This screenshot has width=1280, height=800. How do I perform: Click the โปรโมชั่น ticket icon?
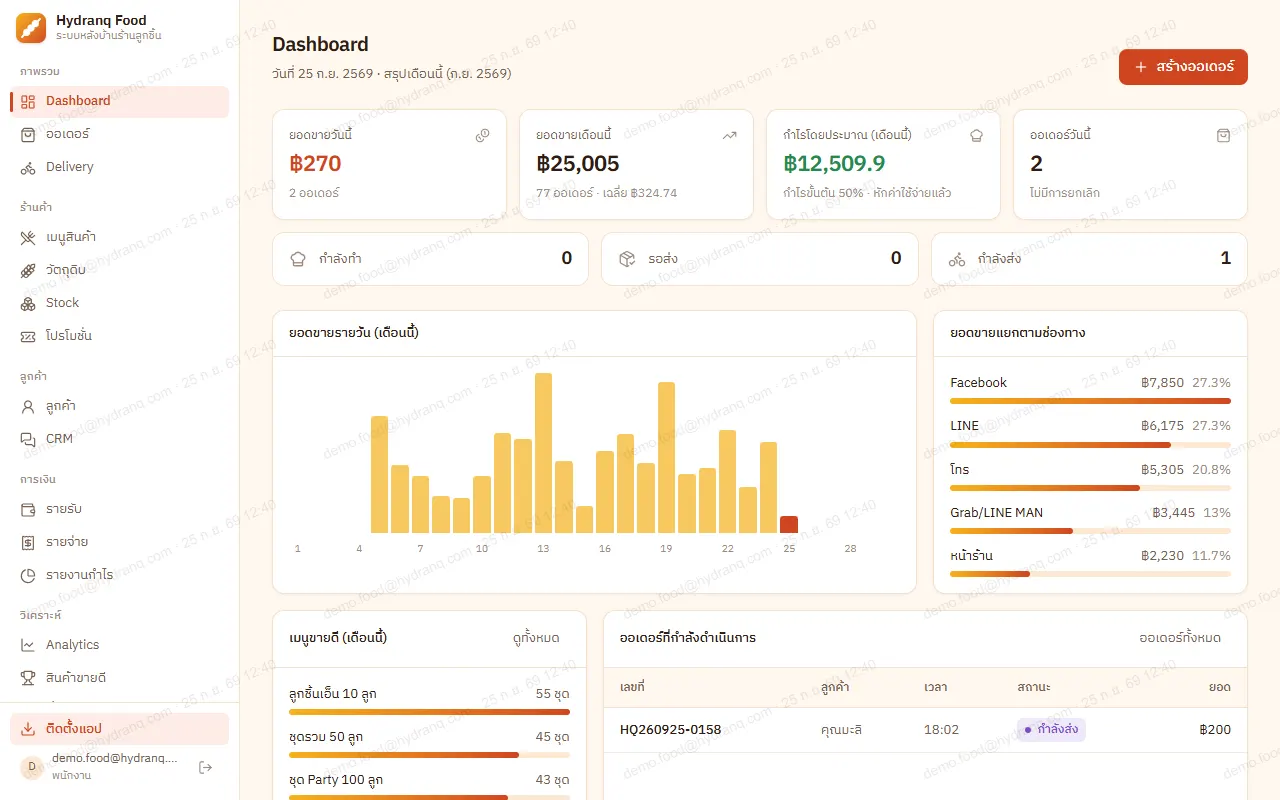28,336
